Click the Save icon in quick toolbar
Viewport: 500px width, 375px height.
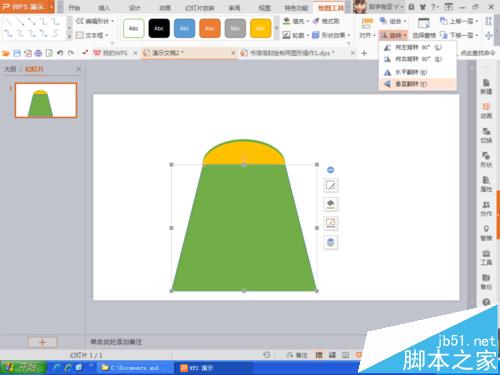17,53
